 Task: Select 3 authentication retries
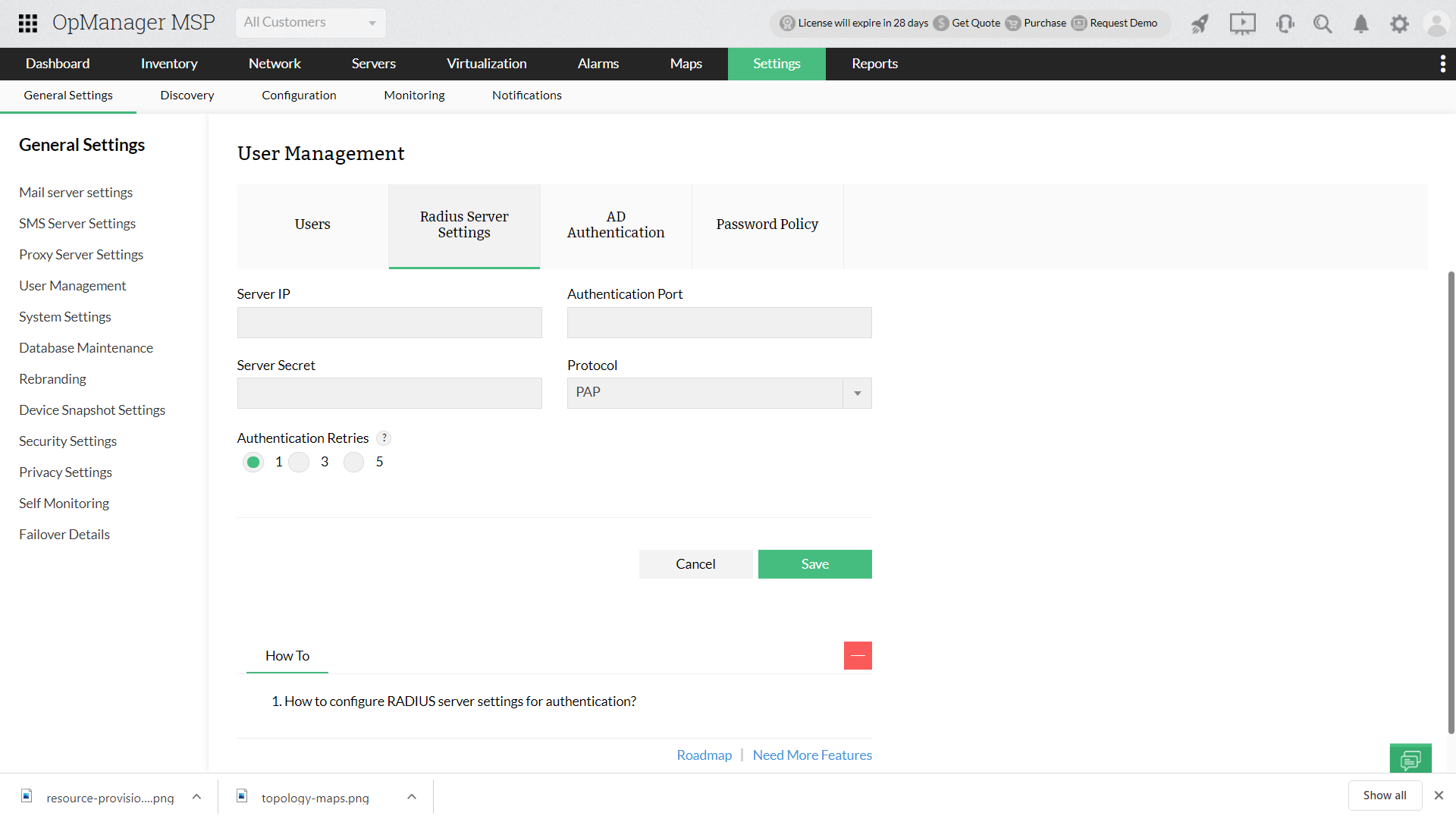[x=299, y=462]
